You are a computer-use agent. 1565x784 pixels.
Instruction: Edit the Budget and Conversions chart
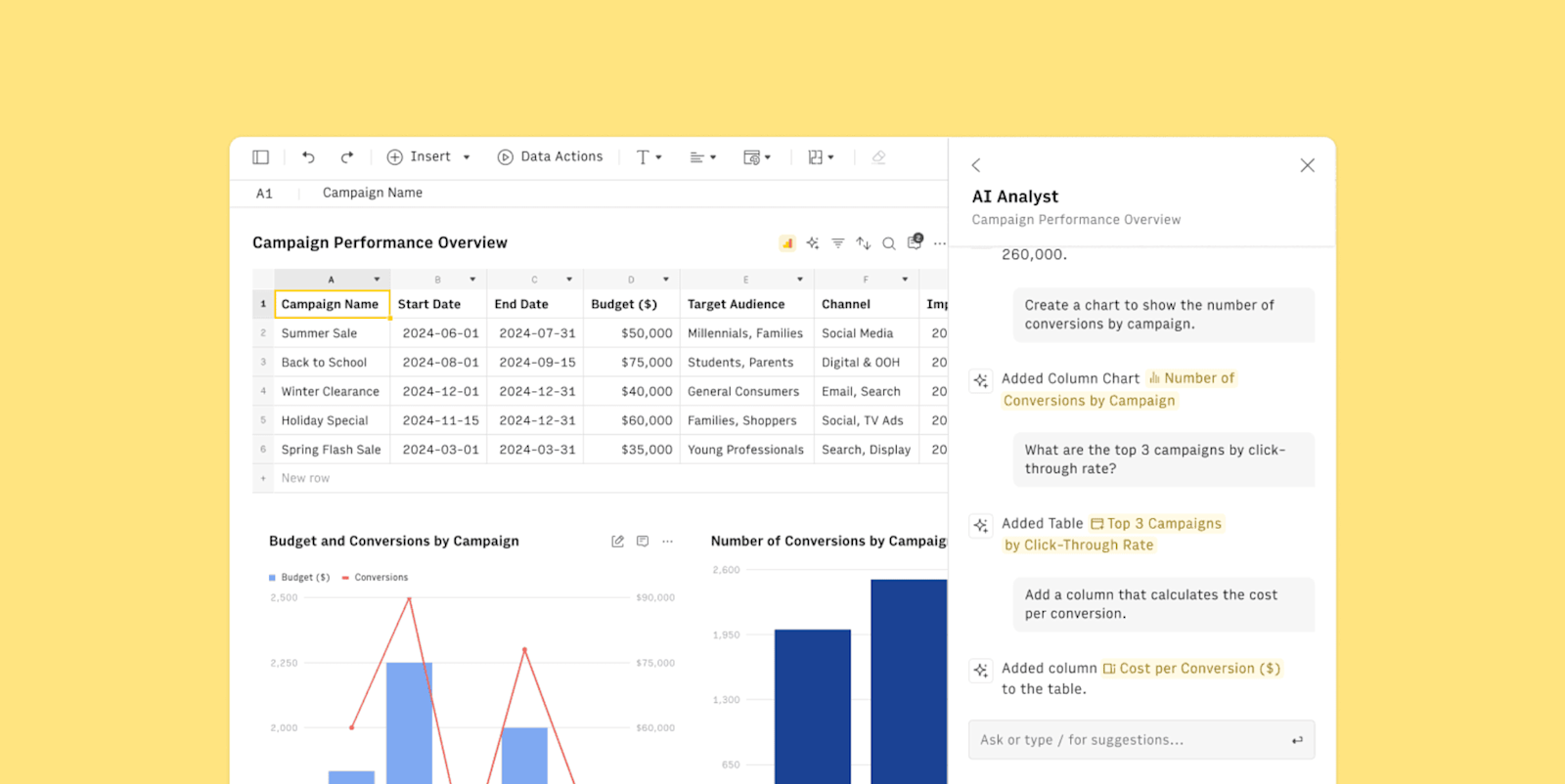point(617,542)
